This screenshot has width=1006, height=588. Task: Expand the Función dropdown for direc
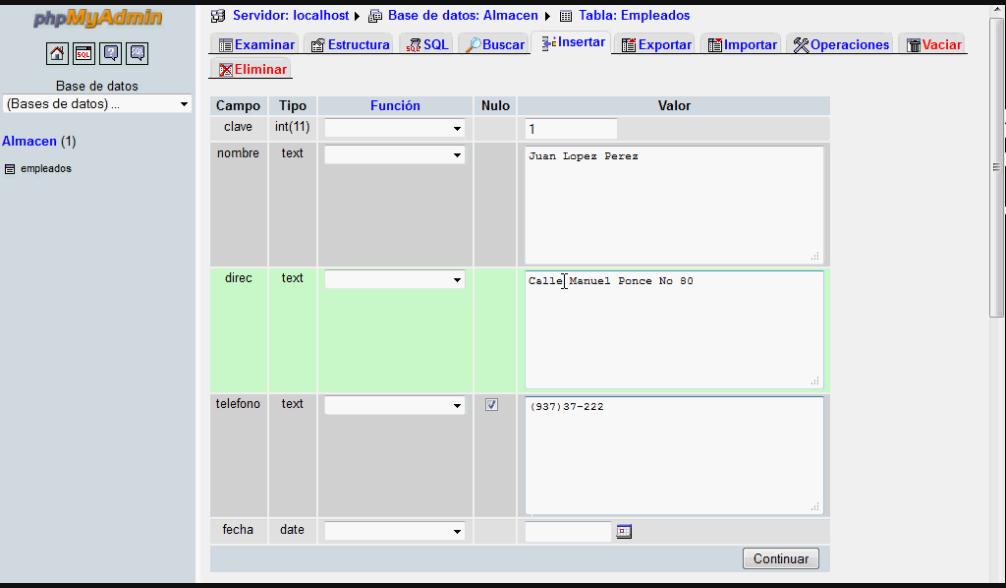[x=396, y=281]
